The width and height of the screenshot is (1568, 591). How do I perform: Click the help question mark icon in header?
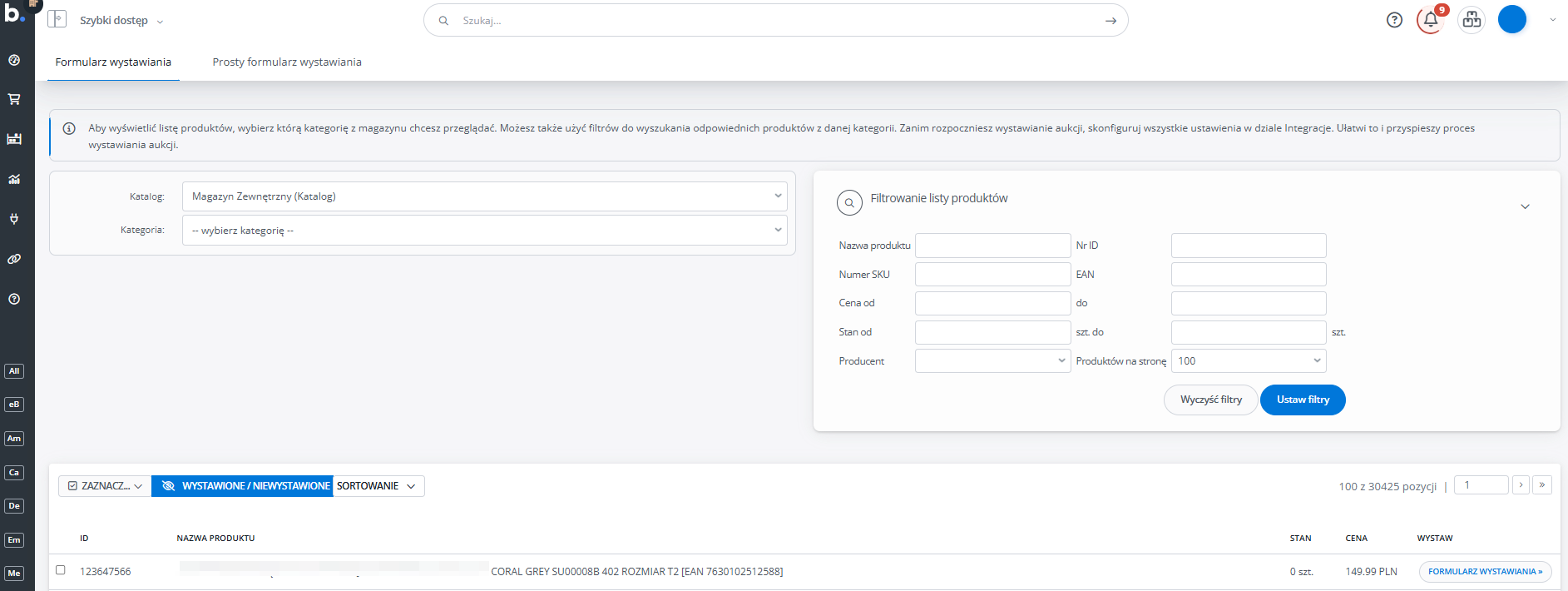click(1394, 20)
